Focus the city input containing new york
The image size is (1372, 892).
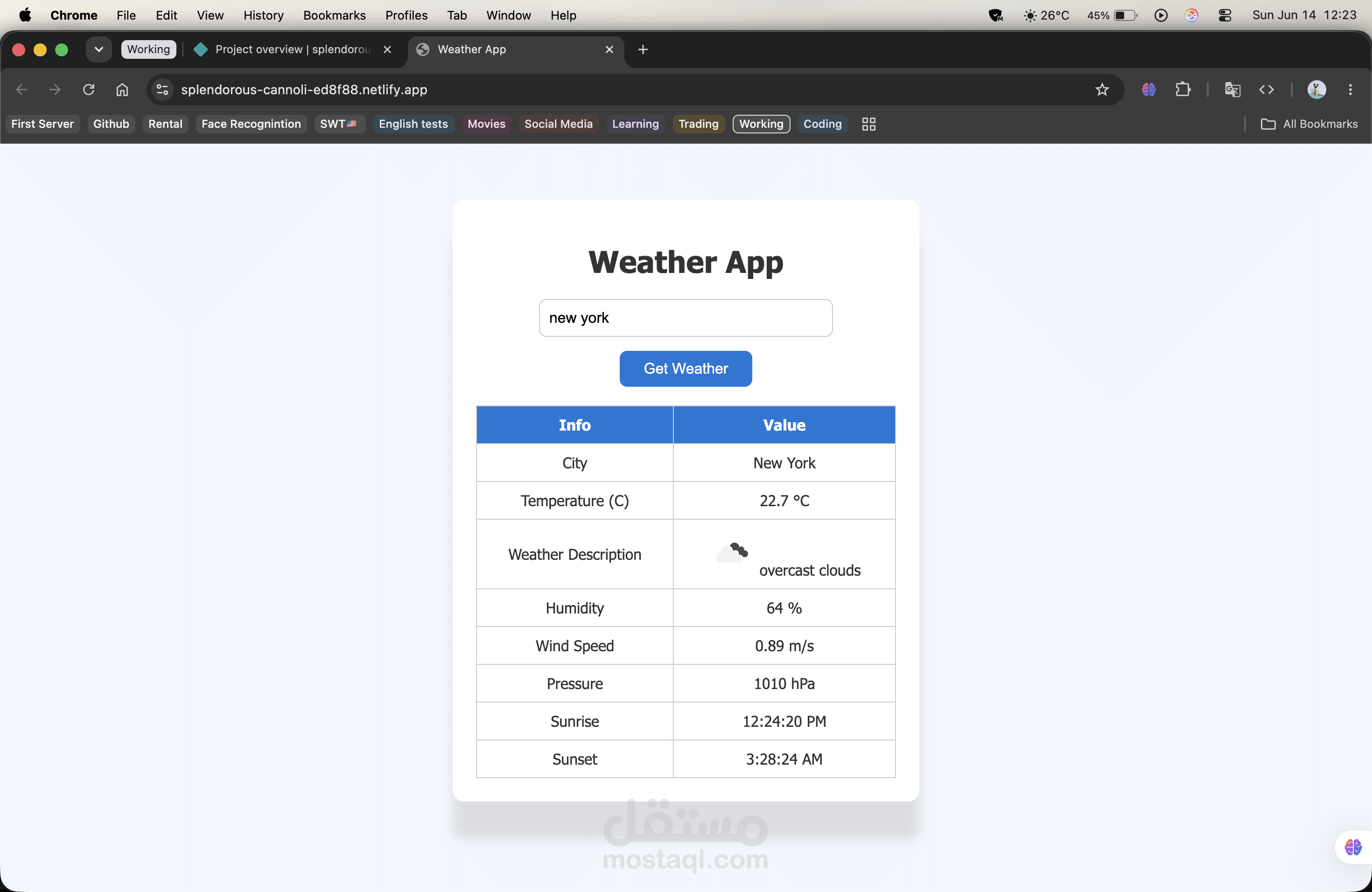coord(686,318)
